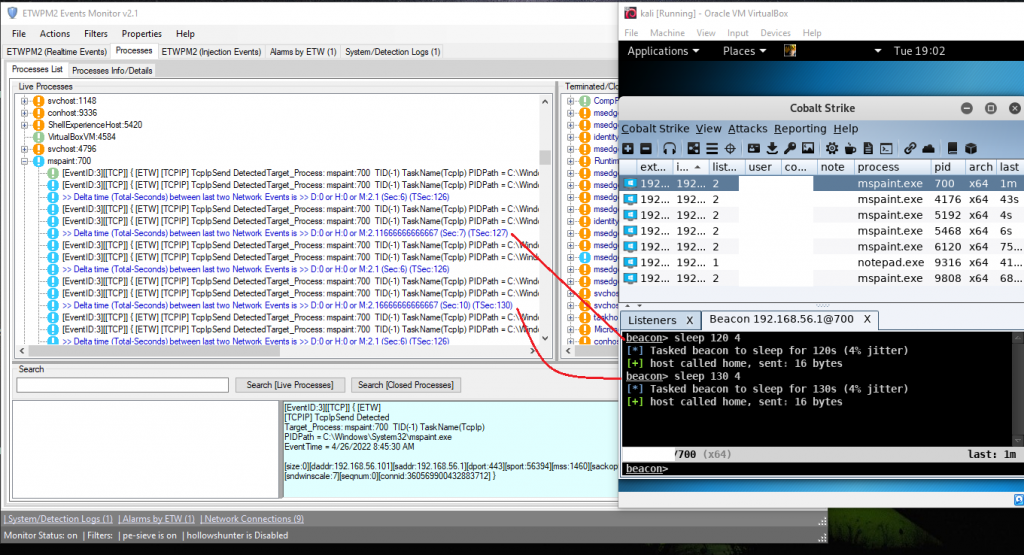Select the crosshair Target Table view icon
The image size is (1024, 555).
pyautogui.click(x=730, y=148)
